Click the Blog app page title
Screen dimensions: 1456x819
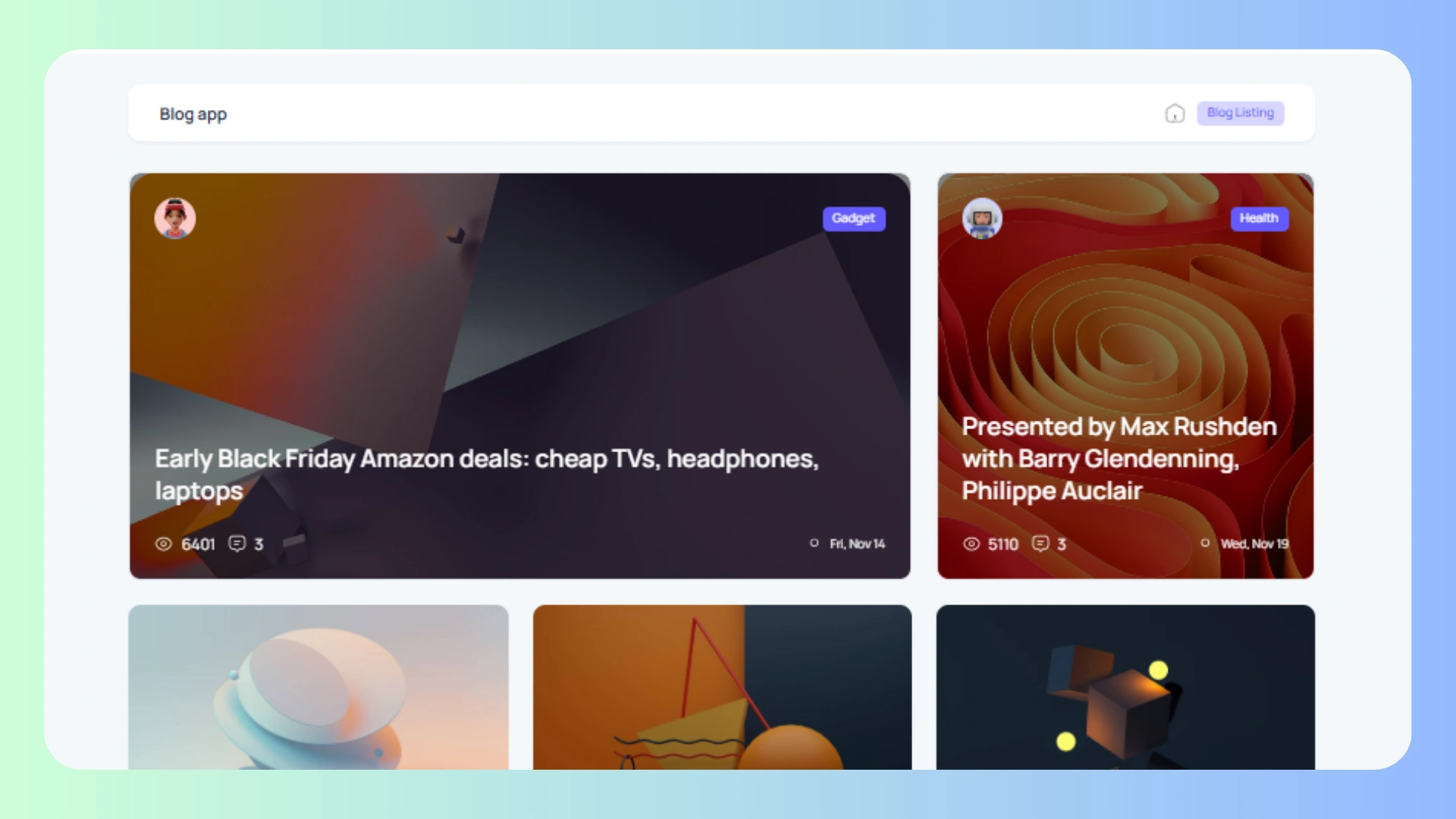[x=193, y=114]
